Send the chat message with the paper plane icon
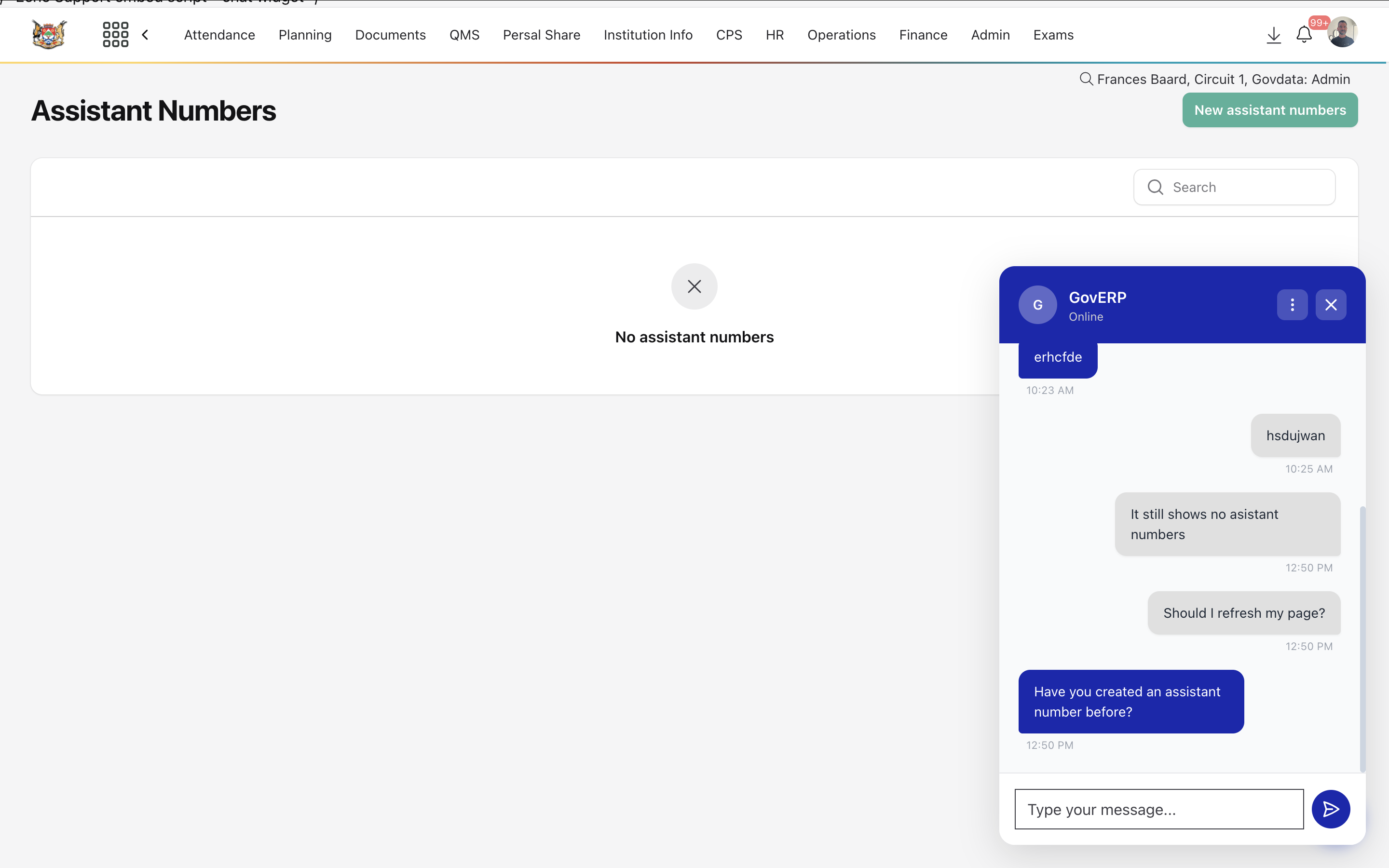 click(1331, 809)
